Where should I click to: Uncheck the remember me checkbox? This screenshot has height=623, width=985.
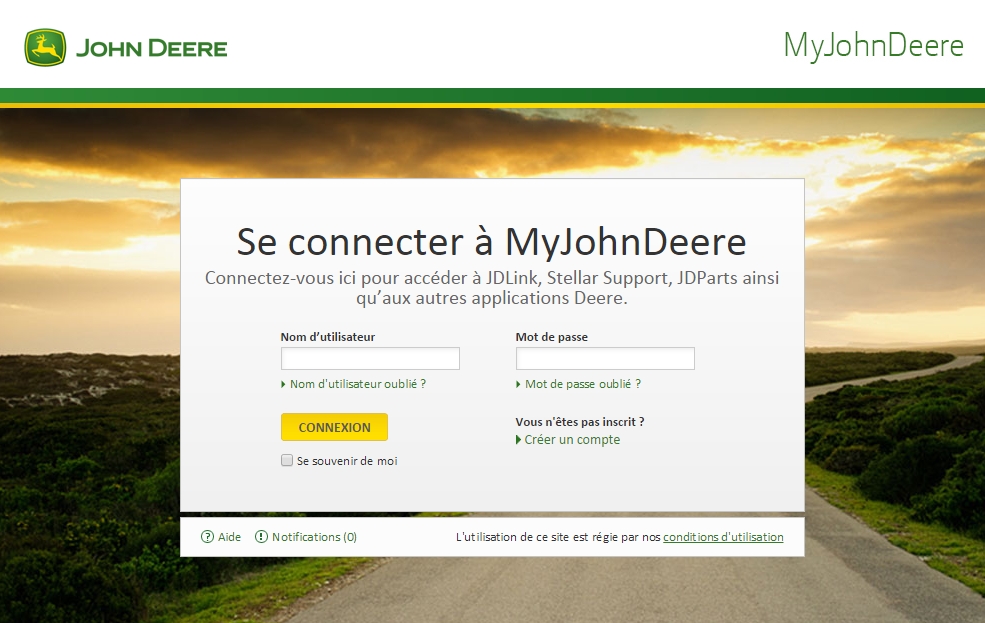pos(286,460)
